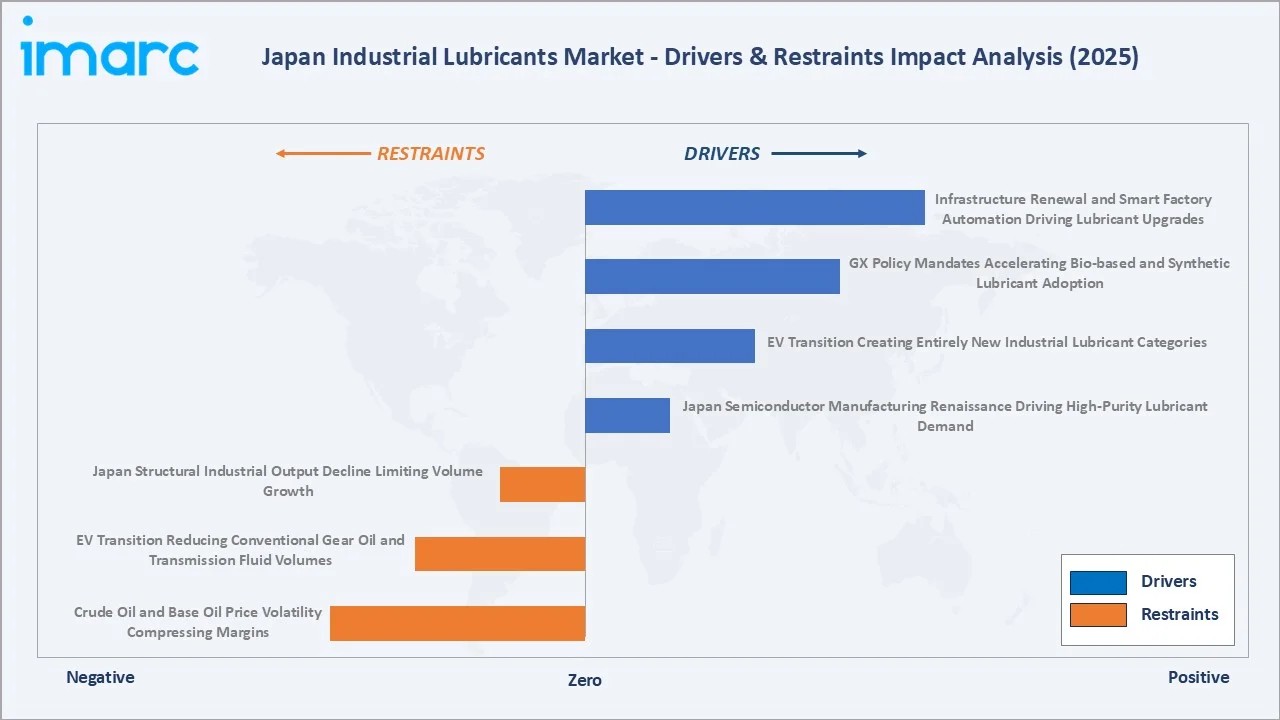Viewport: 1280px width, 720px height.
Task: Click the Positive axis label
Action: pos(1199,677)
